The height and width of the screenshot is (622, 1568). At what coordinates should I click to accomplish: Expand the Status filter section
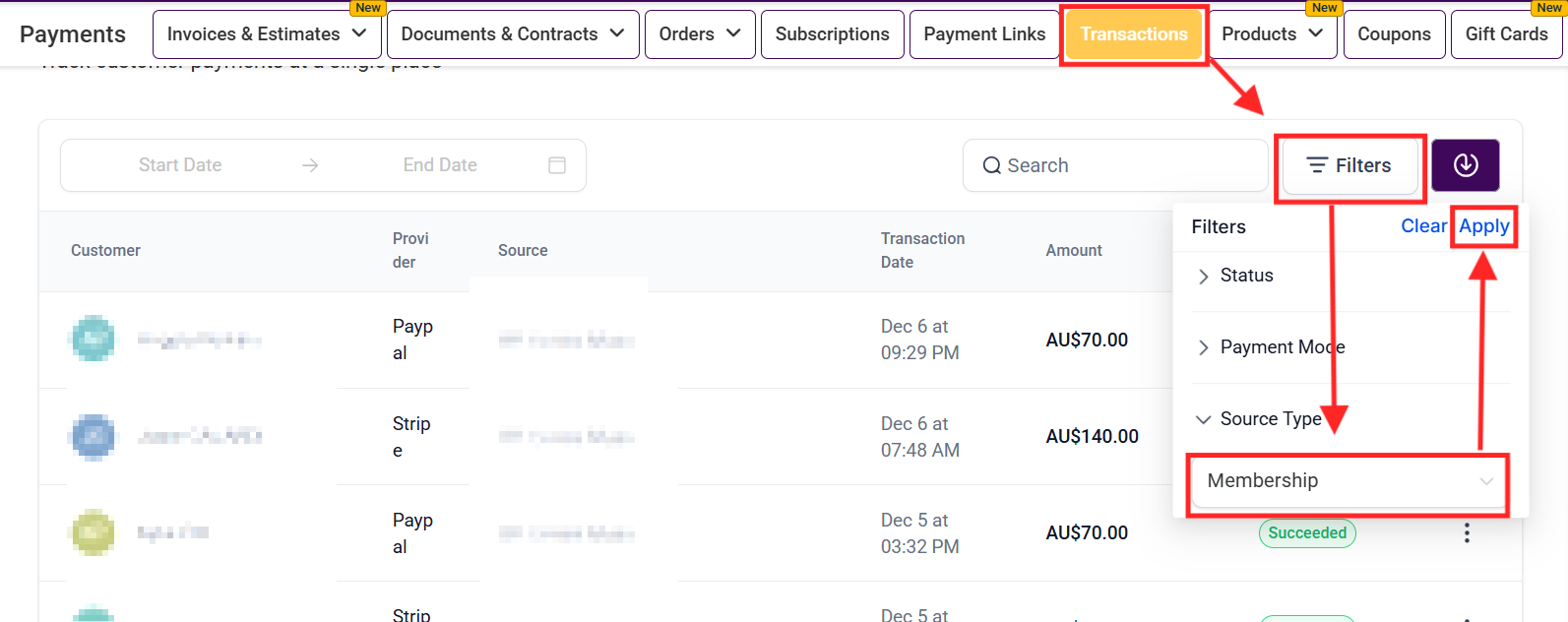(x=1246, y=276)
